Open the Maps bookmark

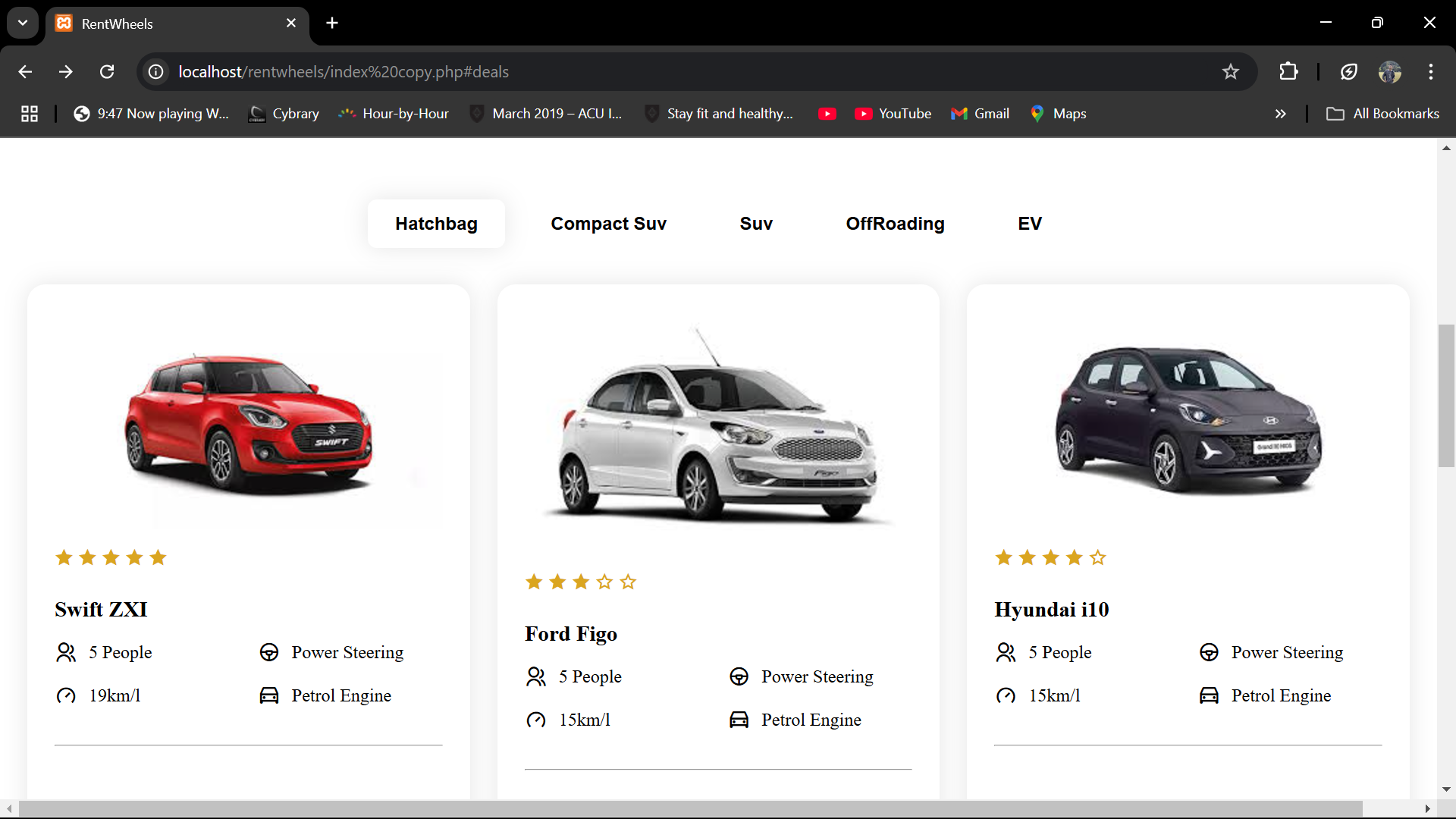(x=1058, y=114)
